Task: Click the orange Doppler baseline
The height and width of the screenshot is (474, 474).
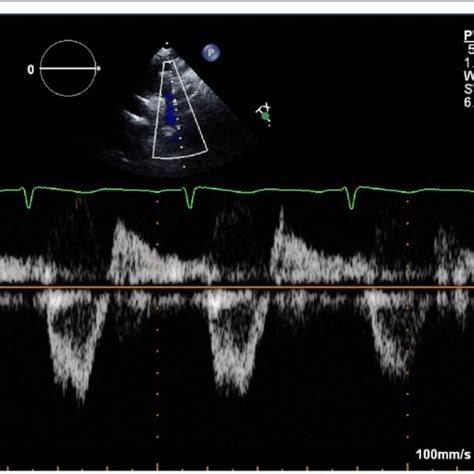Action: pyautogui.click(x=237, y=287)
